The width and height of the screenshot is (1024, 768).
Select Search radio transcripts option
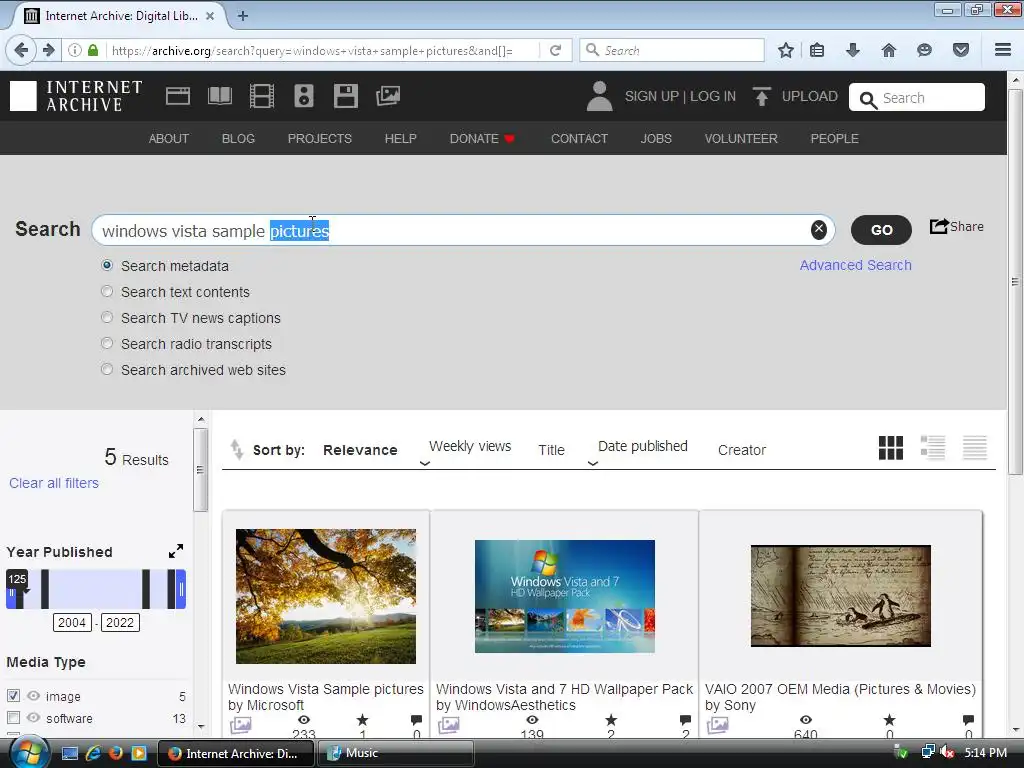[x=107, y=344]
